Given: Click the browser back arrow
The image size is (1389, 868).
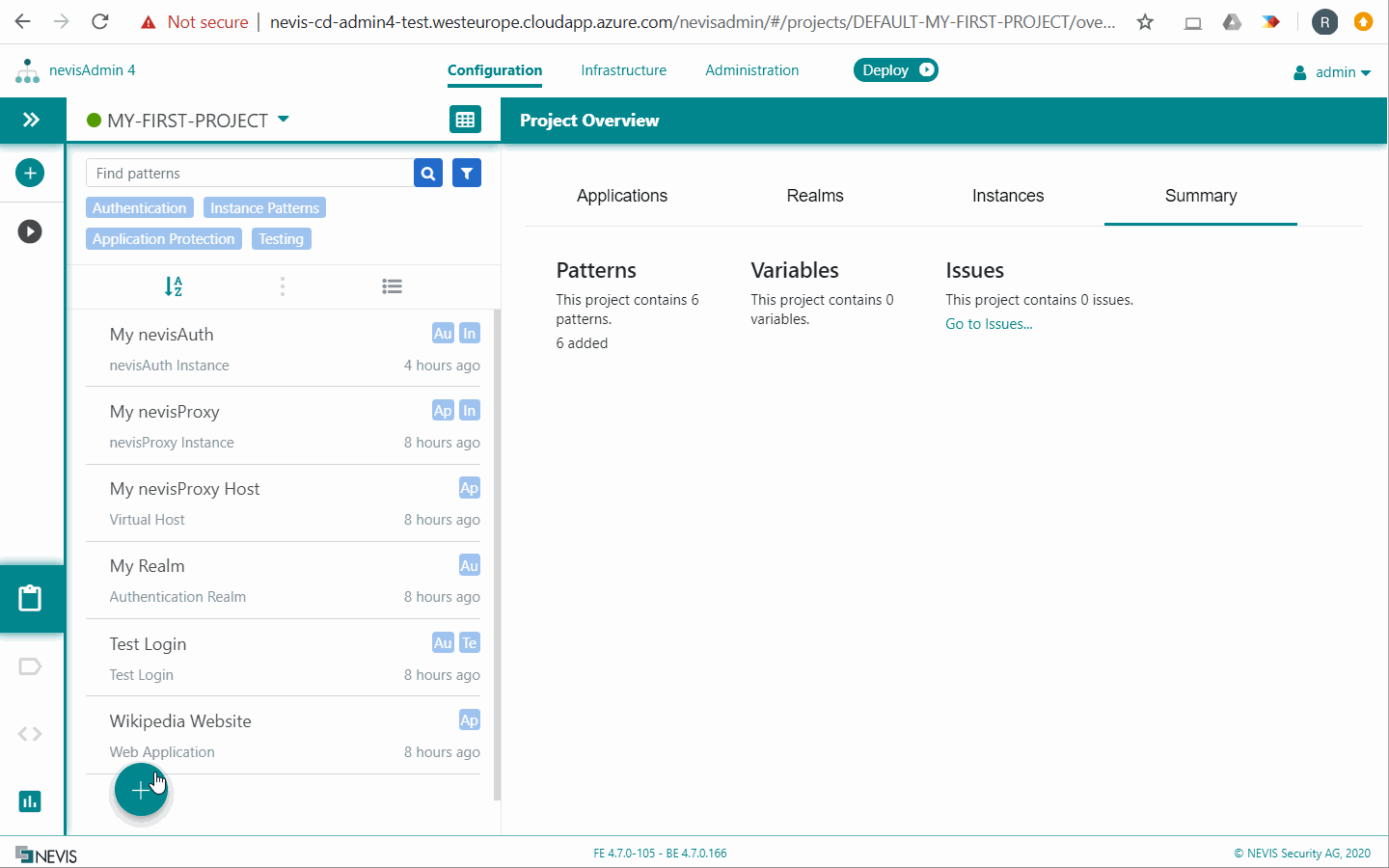Looking at the screenshot, I should pyautogui.click(x=23, y=21).
